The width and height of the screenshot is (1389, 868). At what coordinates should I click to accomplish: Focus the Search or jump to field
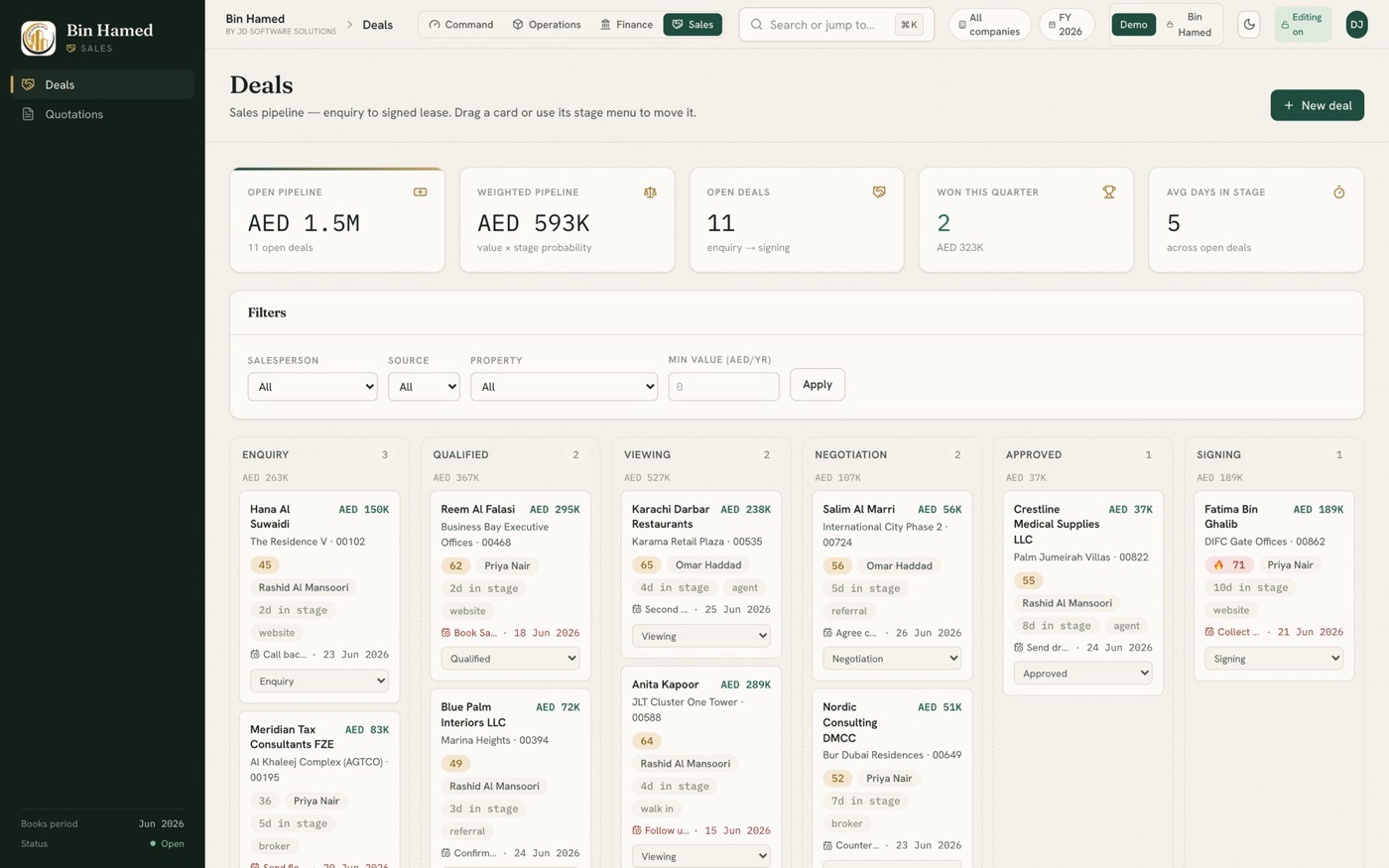[x=836, y=25]
